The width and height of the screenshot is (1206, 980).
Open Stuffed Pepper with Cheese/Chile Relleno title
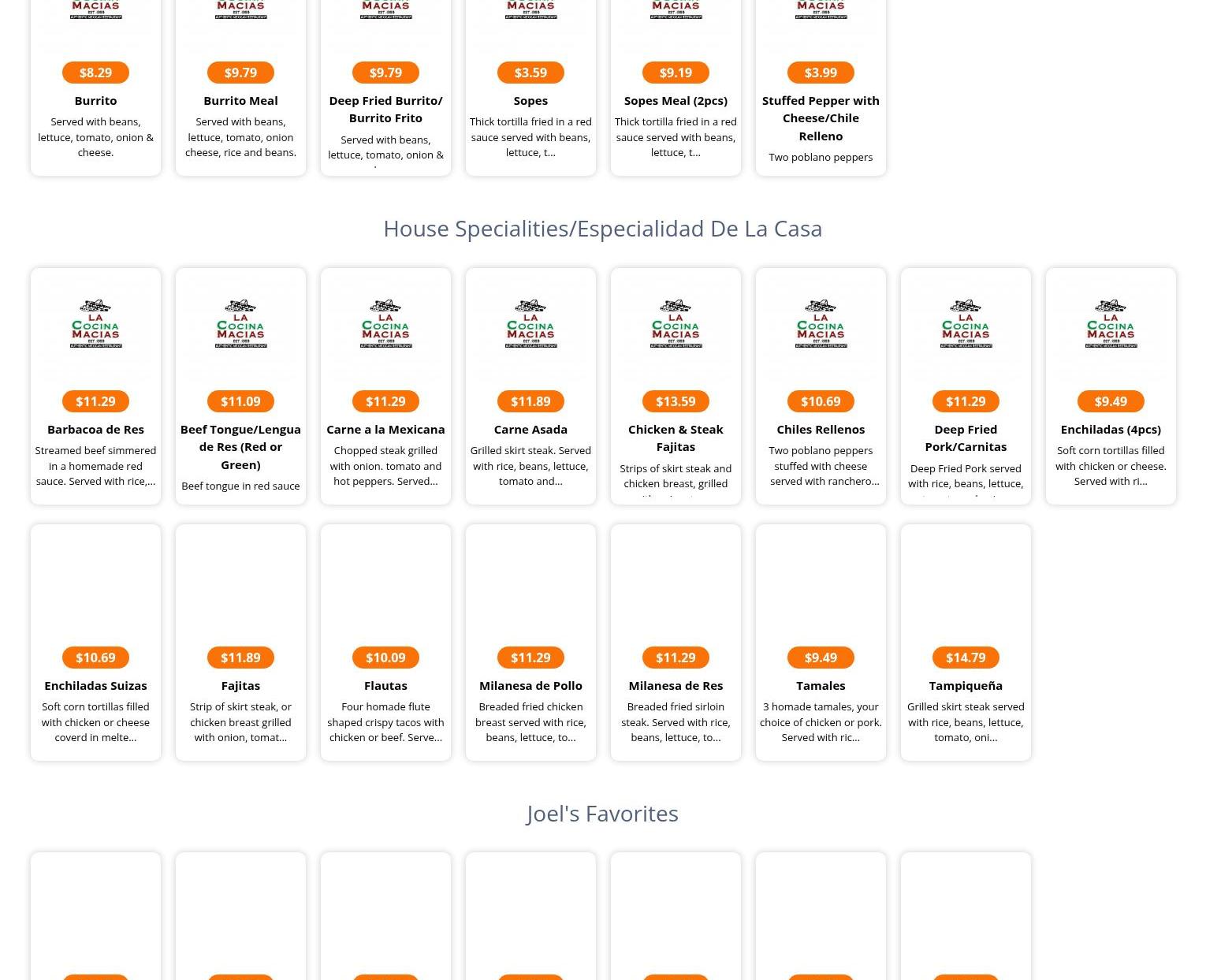[821, 118]
